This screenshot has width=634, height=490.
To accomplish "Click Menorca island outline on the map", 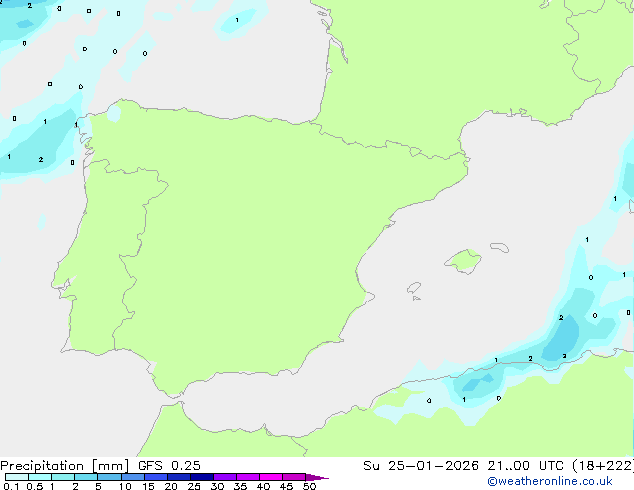I will click(x=500, y=247).
